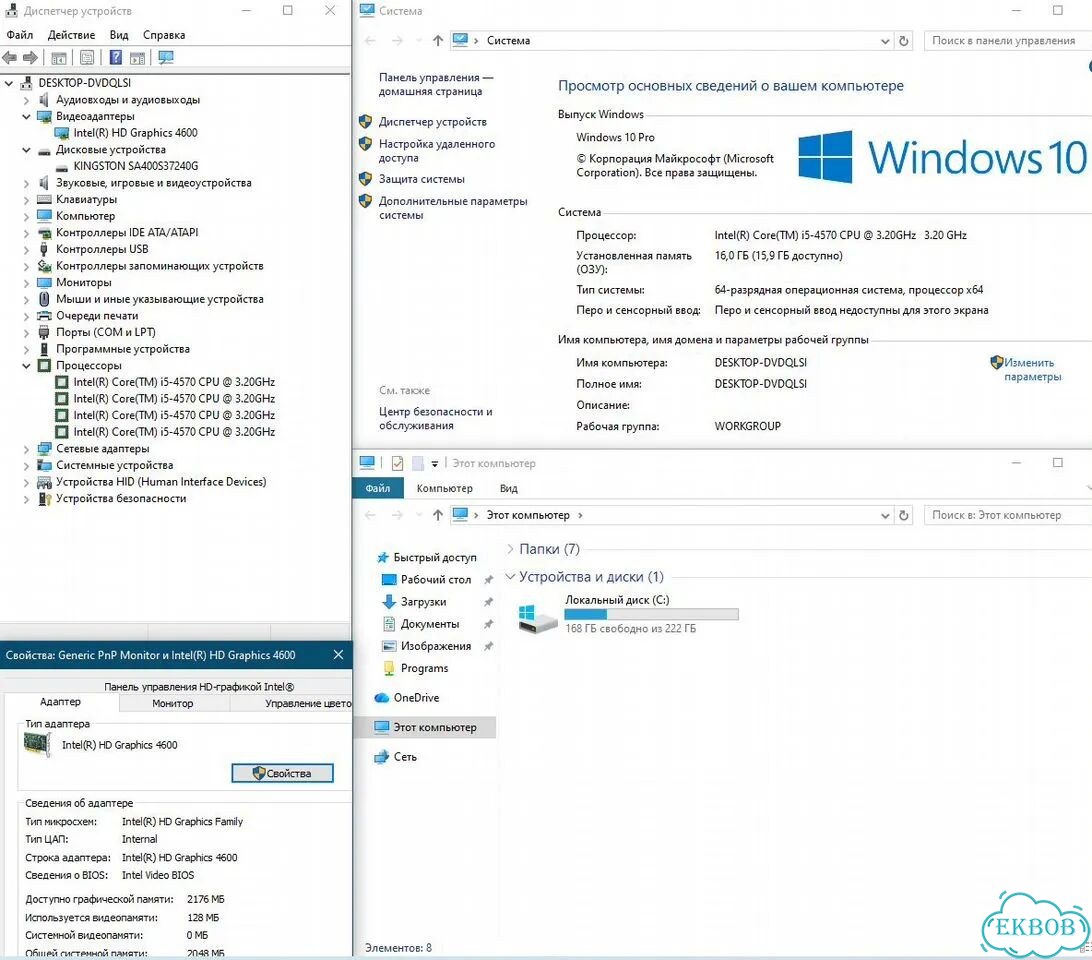The height and width of the screenshot is (960, 1092).
Task: Open OneDrive in Explorer sidebar
Action: pos(416,697)
